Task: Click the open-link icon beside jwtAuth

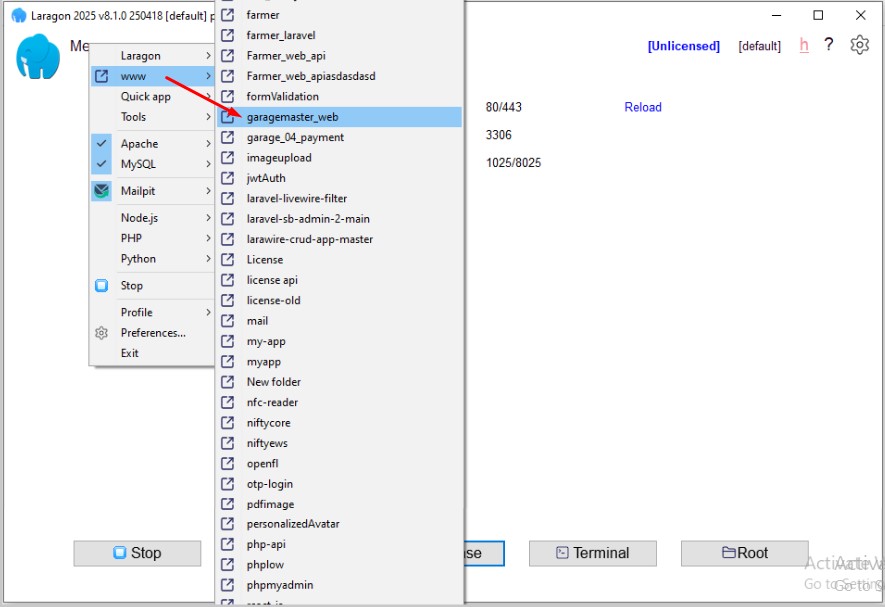Action: click(x=227, y=178)
